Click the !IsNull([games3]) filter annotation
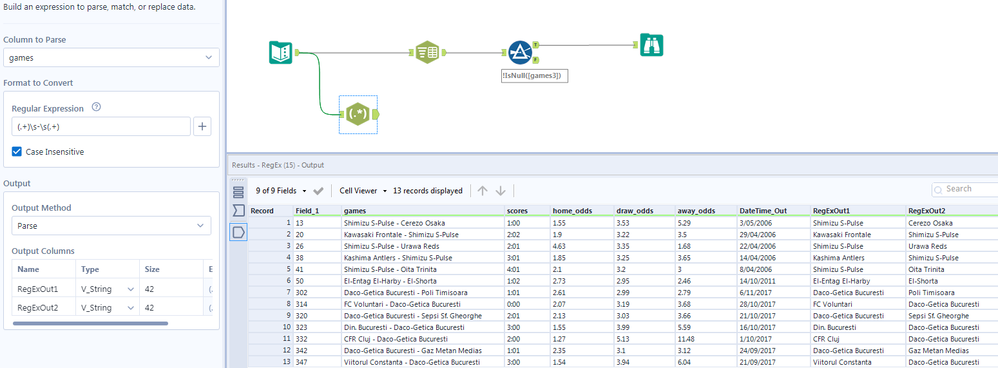Image resolution: width=998 pixels, height=368 pixels. (535, 75)
